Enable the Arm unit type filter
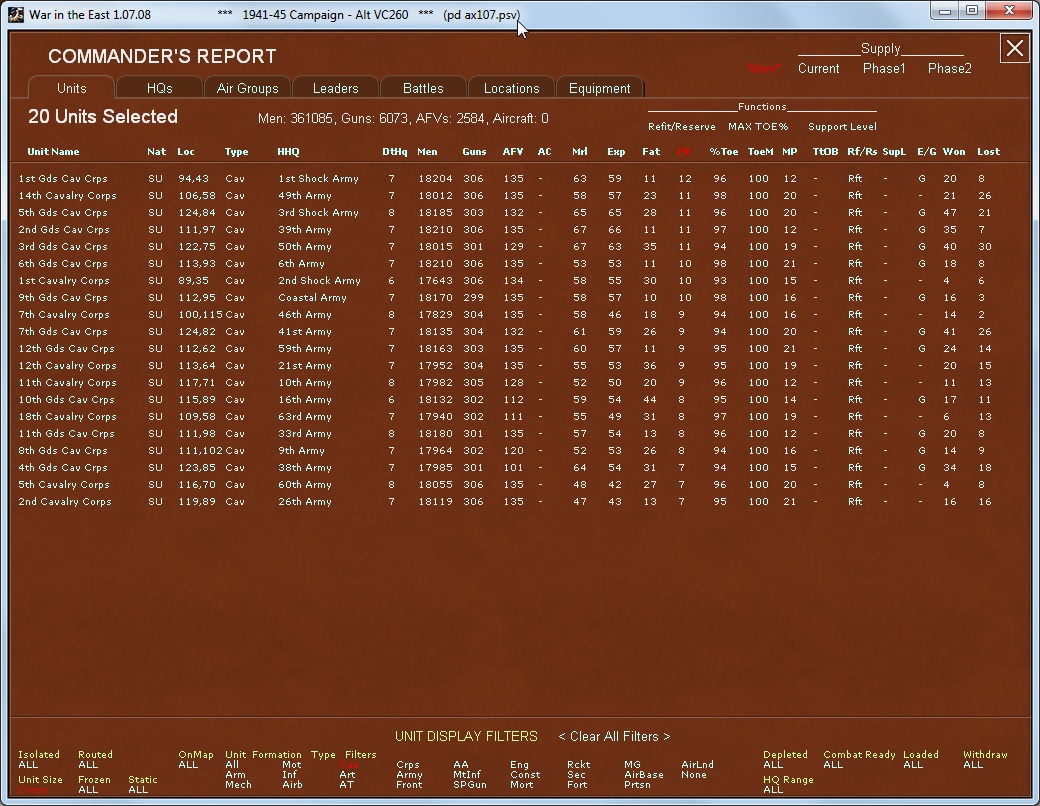This screenshot has width=1040, height=806. tap(235, 775)
